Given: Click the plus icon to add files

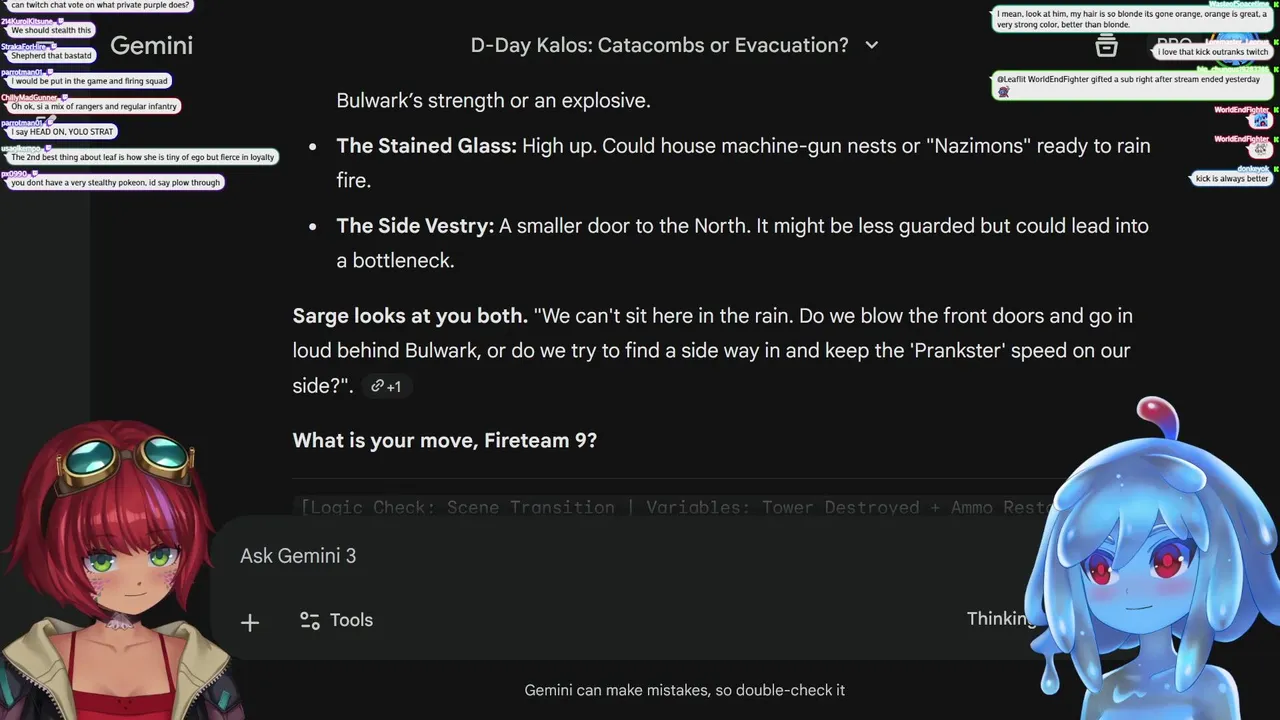Looking at the screenshot, I should pos(250,622).
